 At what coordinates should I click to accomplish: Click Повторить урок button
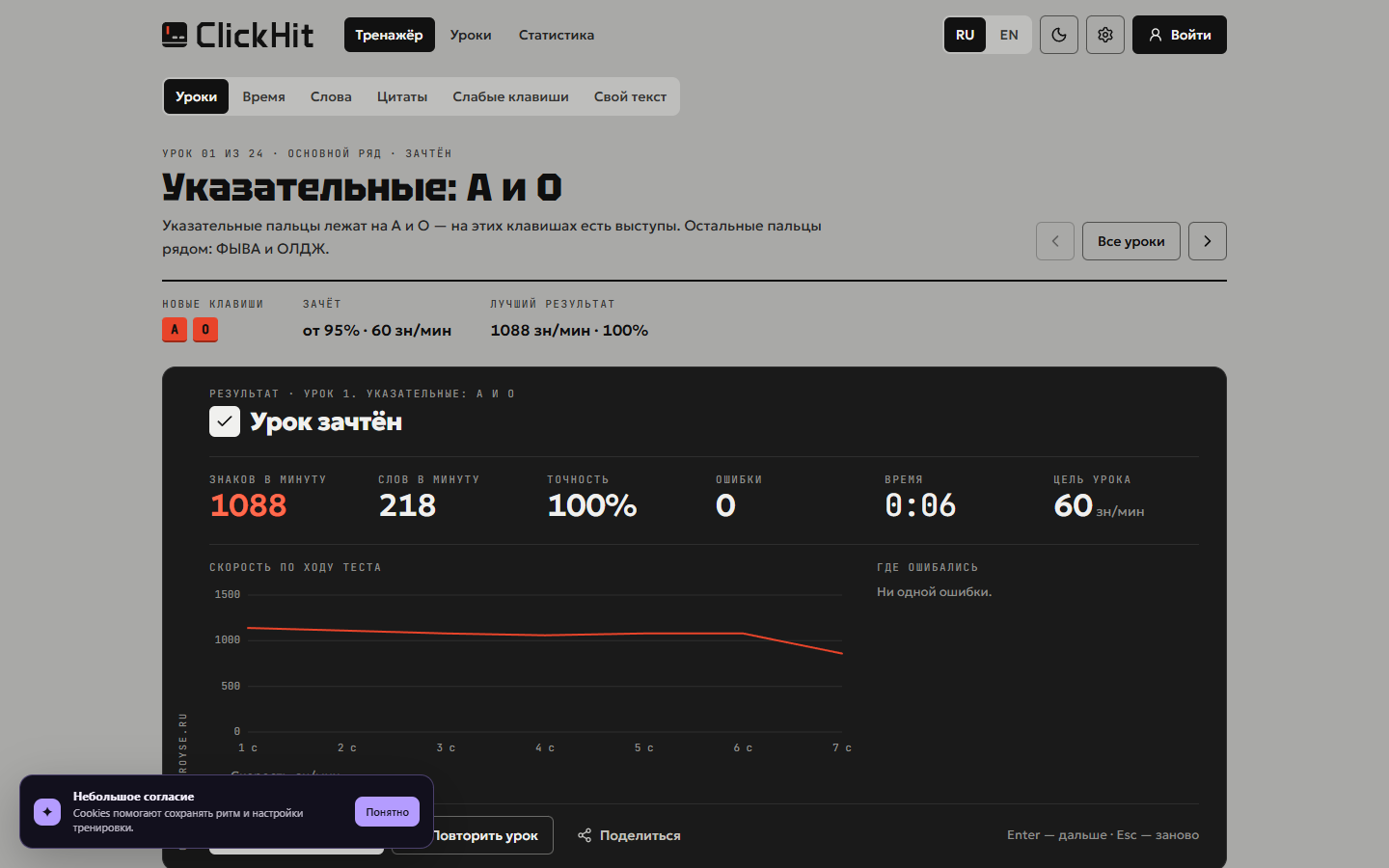(x=493, y=835)
